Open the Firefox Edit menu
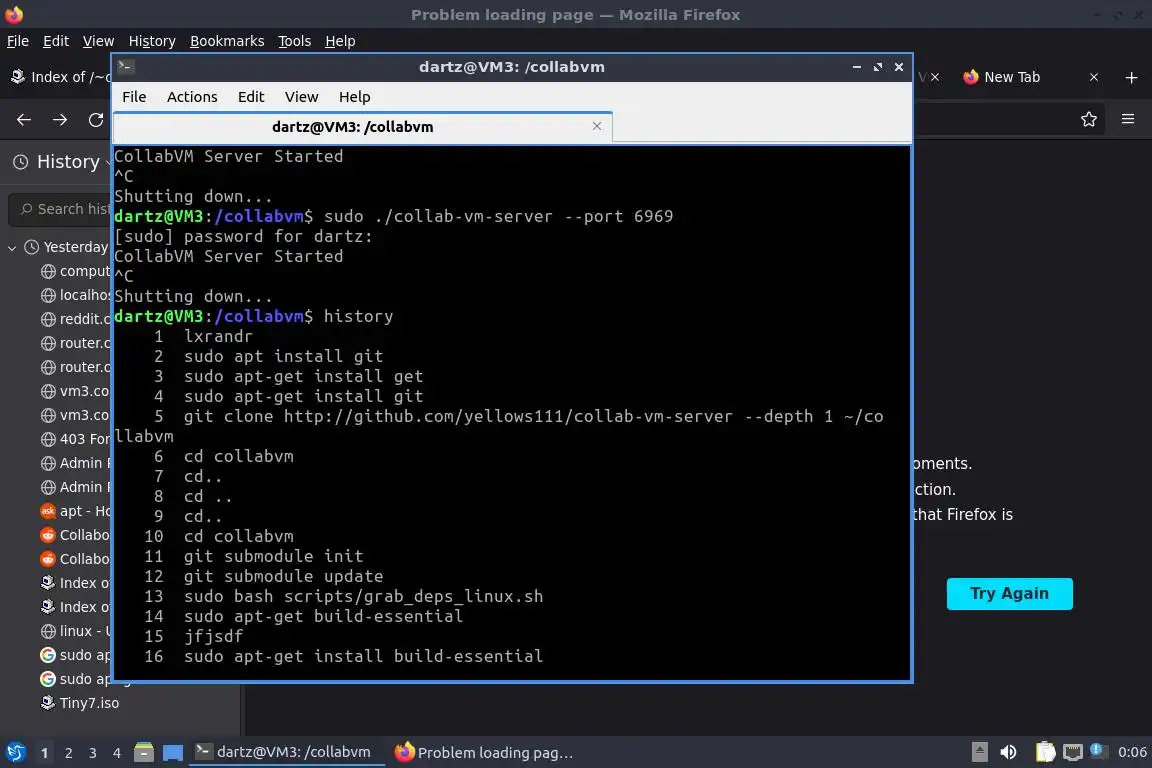1152x768 pixels. pyautogui.click(x=56, y=41)
